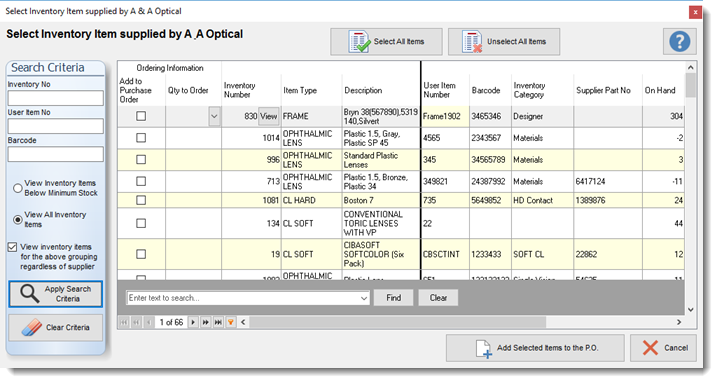Image resolution: width=718 pixels, height=383 pixels.
Task: Select supplier part number 6417124 cell
Action: point(608,181)
